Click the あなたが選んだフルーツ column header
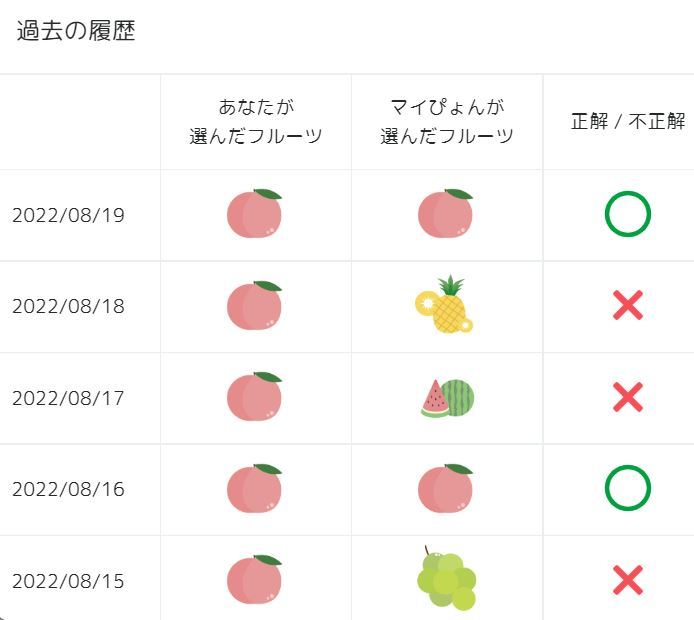The width and height of the screenshot is (694, 620). click(256, 121)
